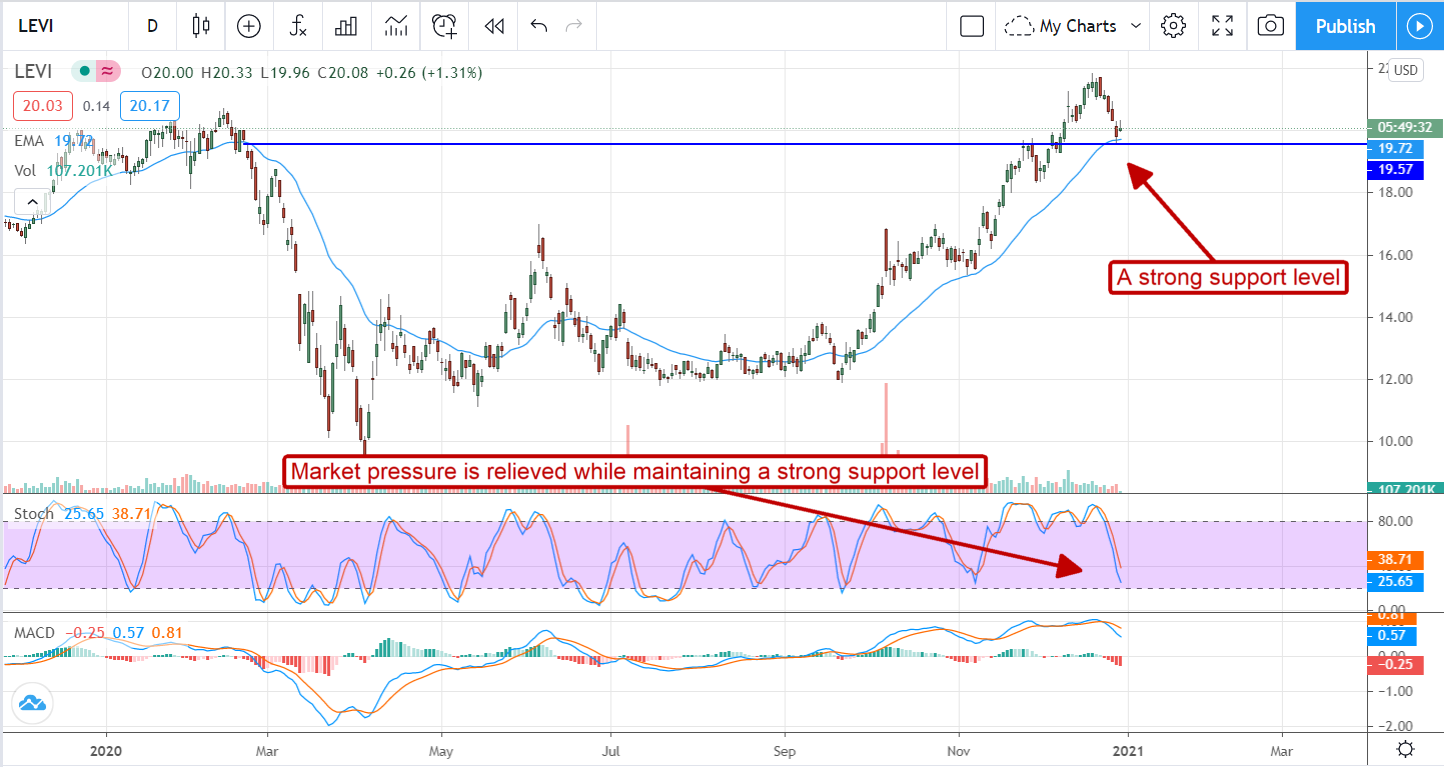
Task: Expand the My Charts dropdown
Action: pos(1074,27)
